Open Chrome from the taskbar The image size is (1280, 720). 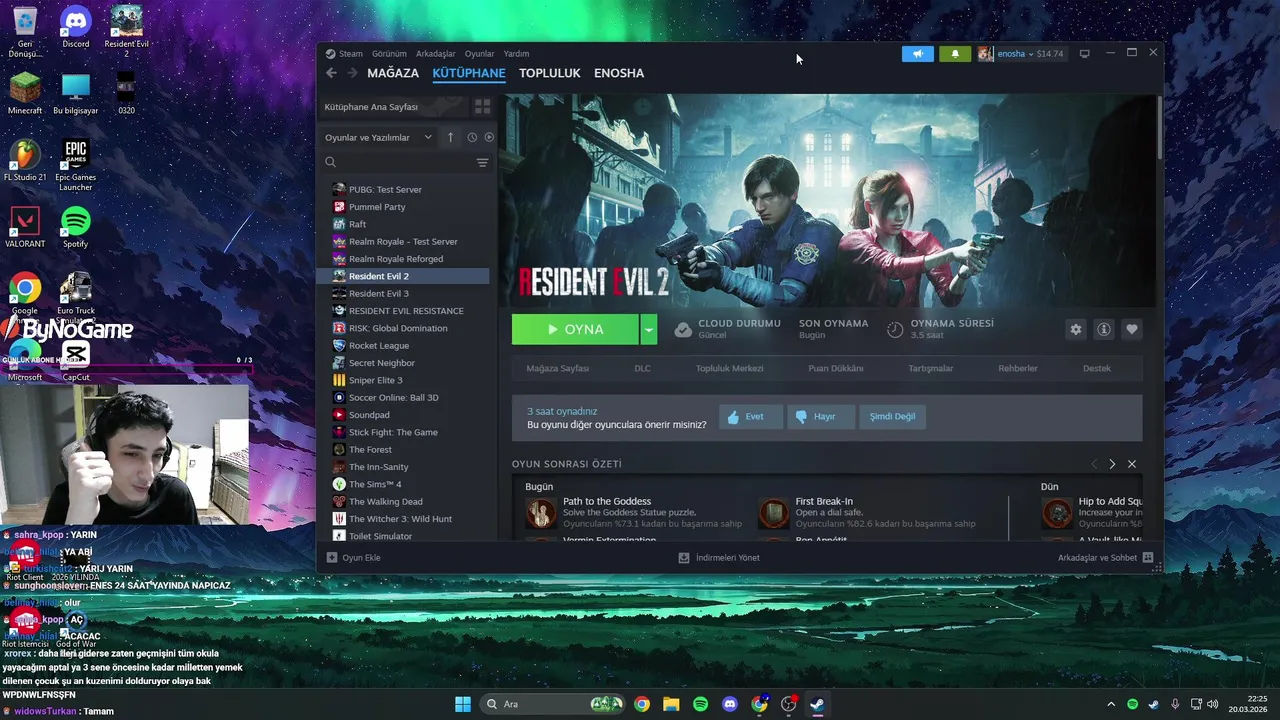click(642, 704)
